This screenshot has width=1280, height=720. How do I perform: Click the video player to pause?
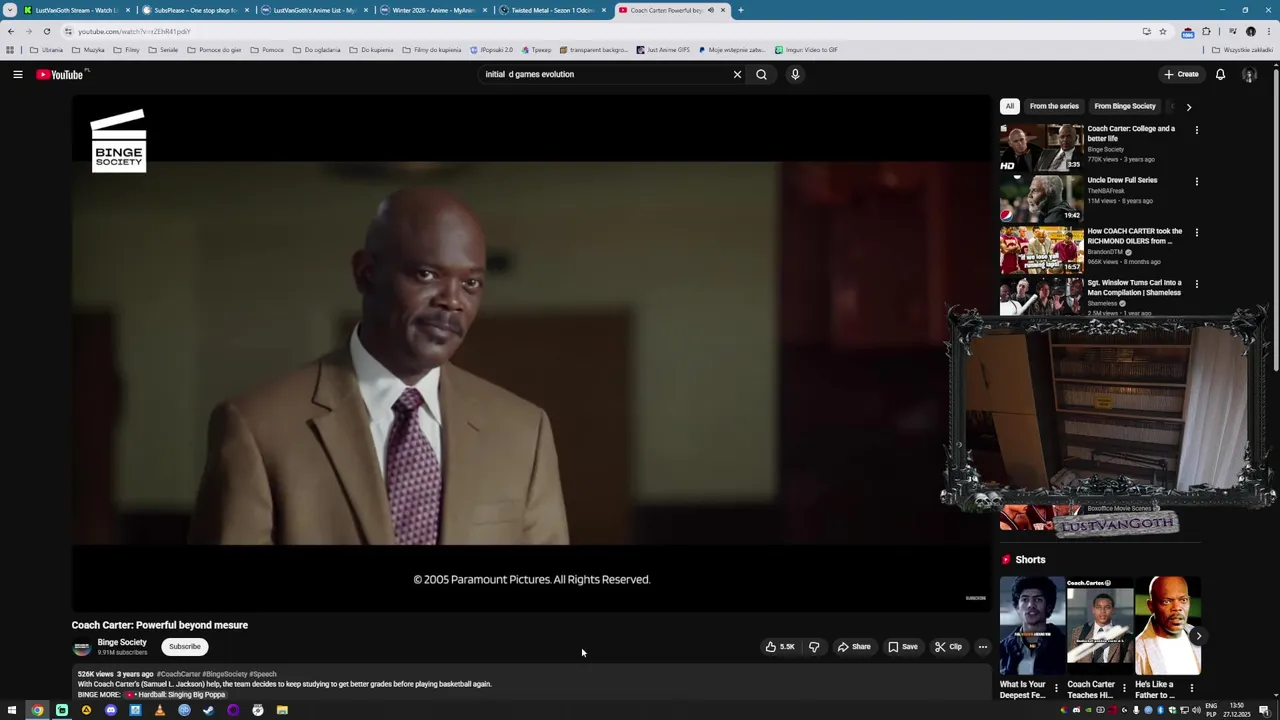click(x=530, y=352)
